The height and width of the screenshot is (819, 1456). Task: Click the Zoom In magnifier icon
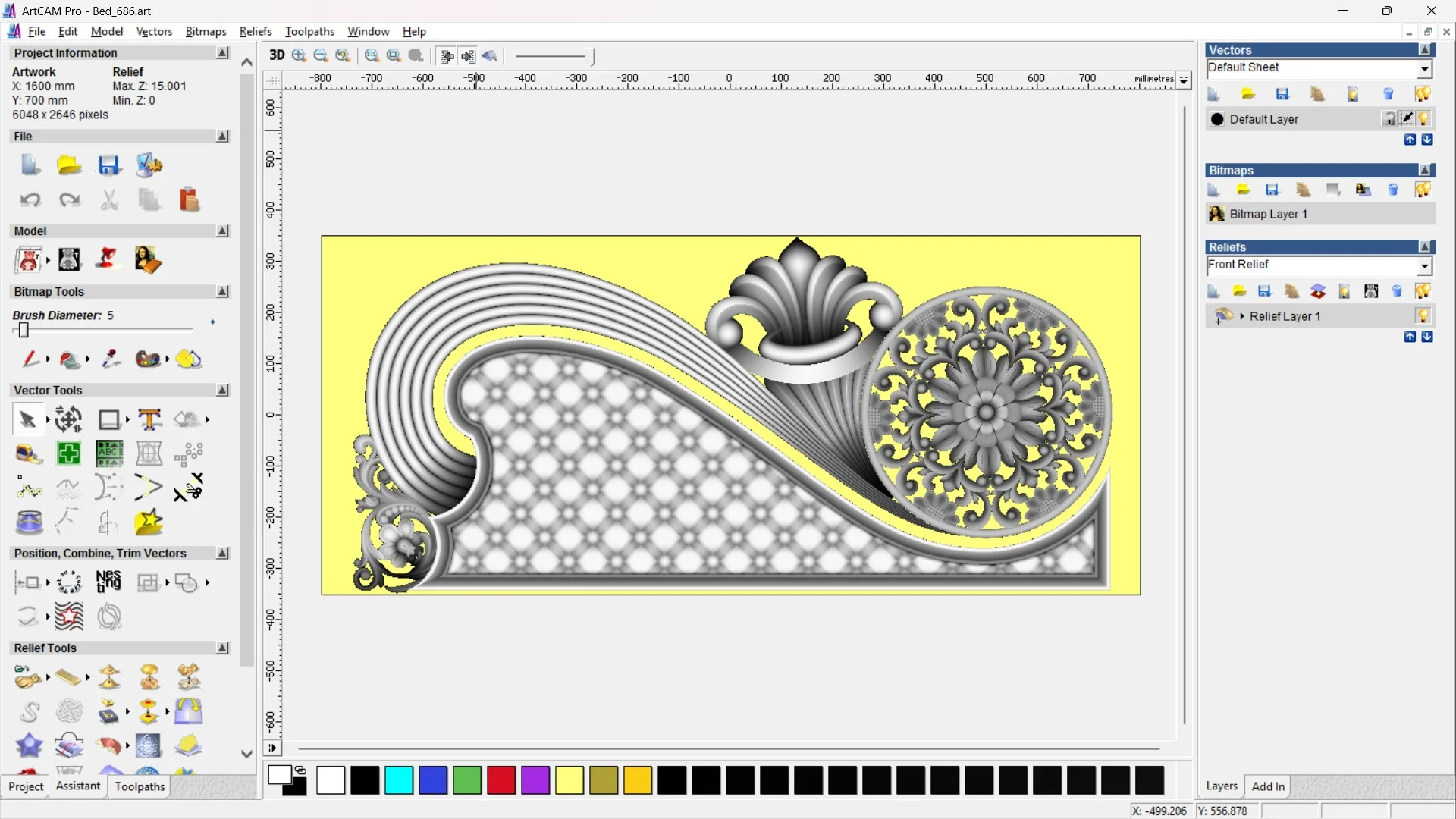click(x=299, y=55)
